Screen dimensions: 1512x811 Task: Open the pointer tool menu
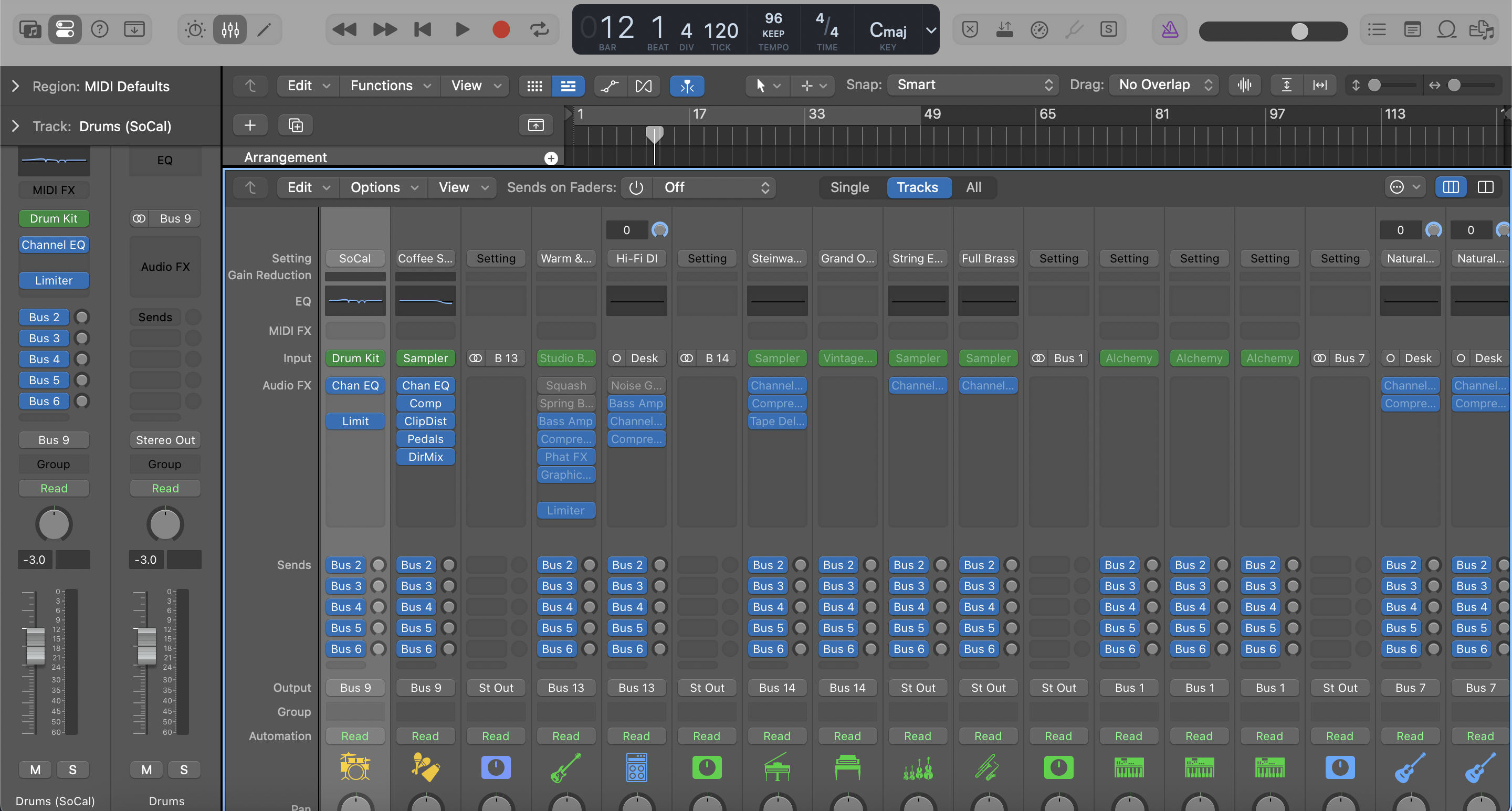[767, 86]
